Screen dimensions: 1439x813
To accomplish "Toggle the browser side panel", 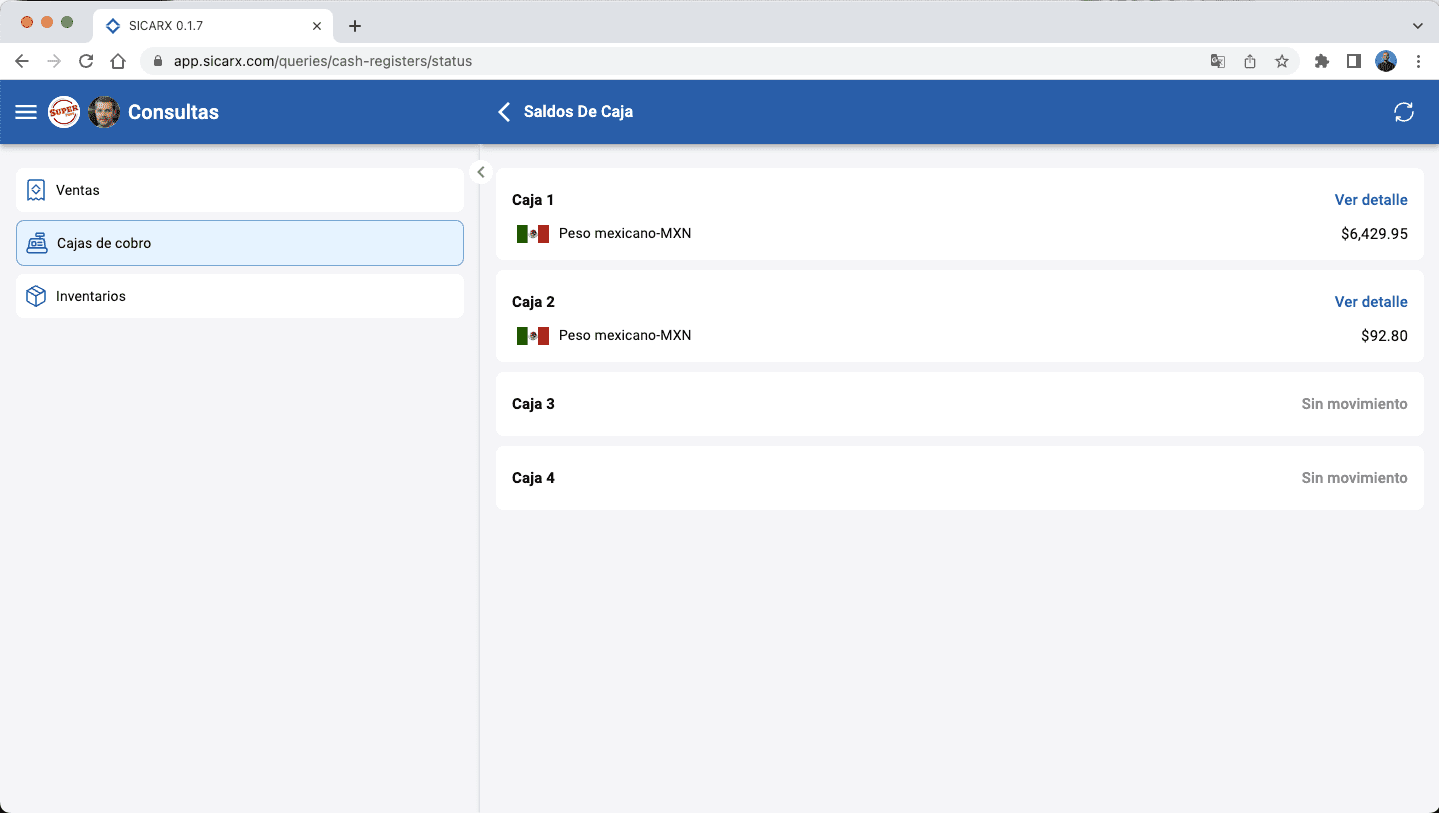I will (x=1353, y=61).
